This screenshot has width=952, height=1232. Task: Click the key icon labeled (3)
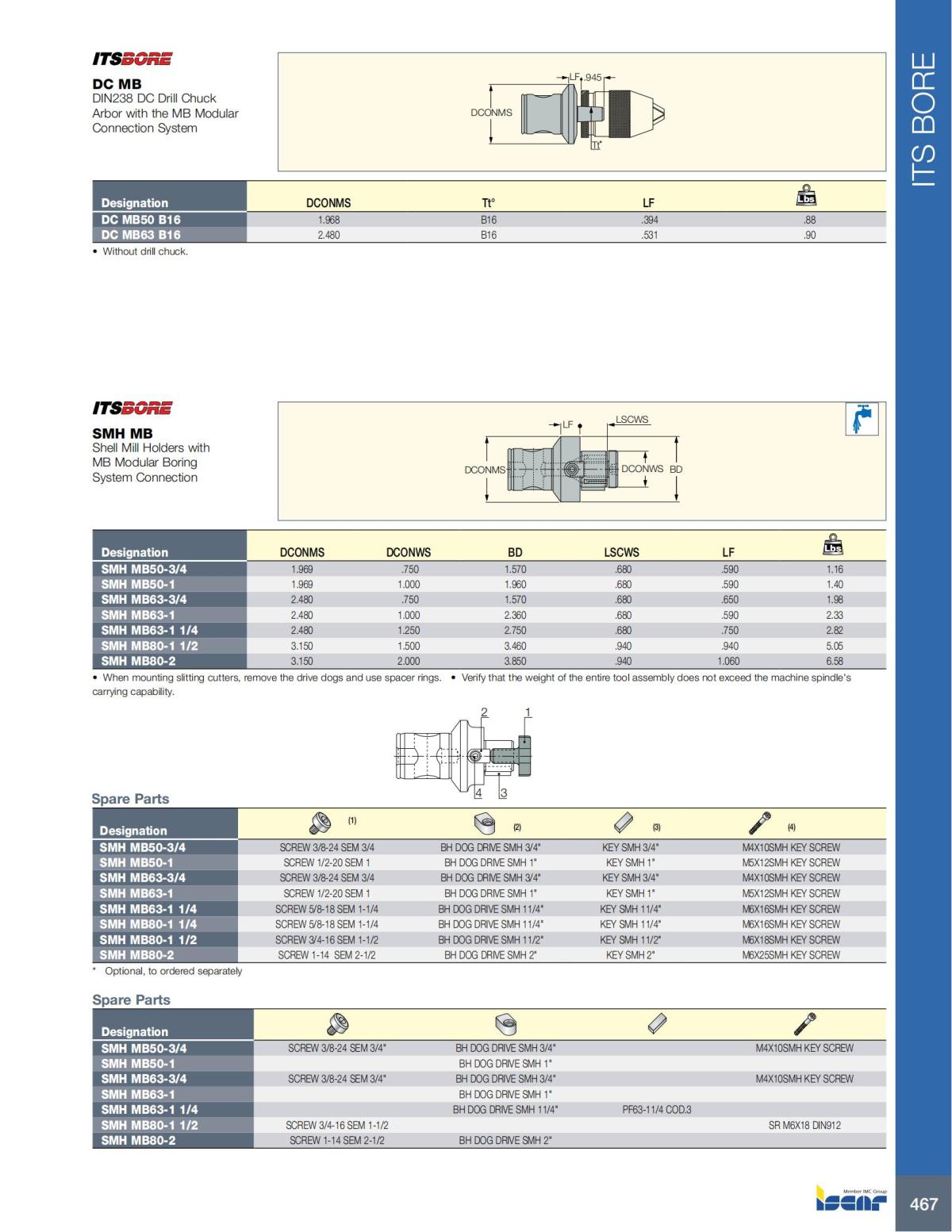tap(624, 822)
